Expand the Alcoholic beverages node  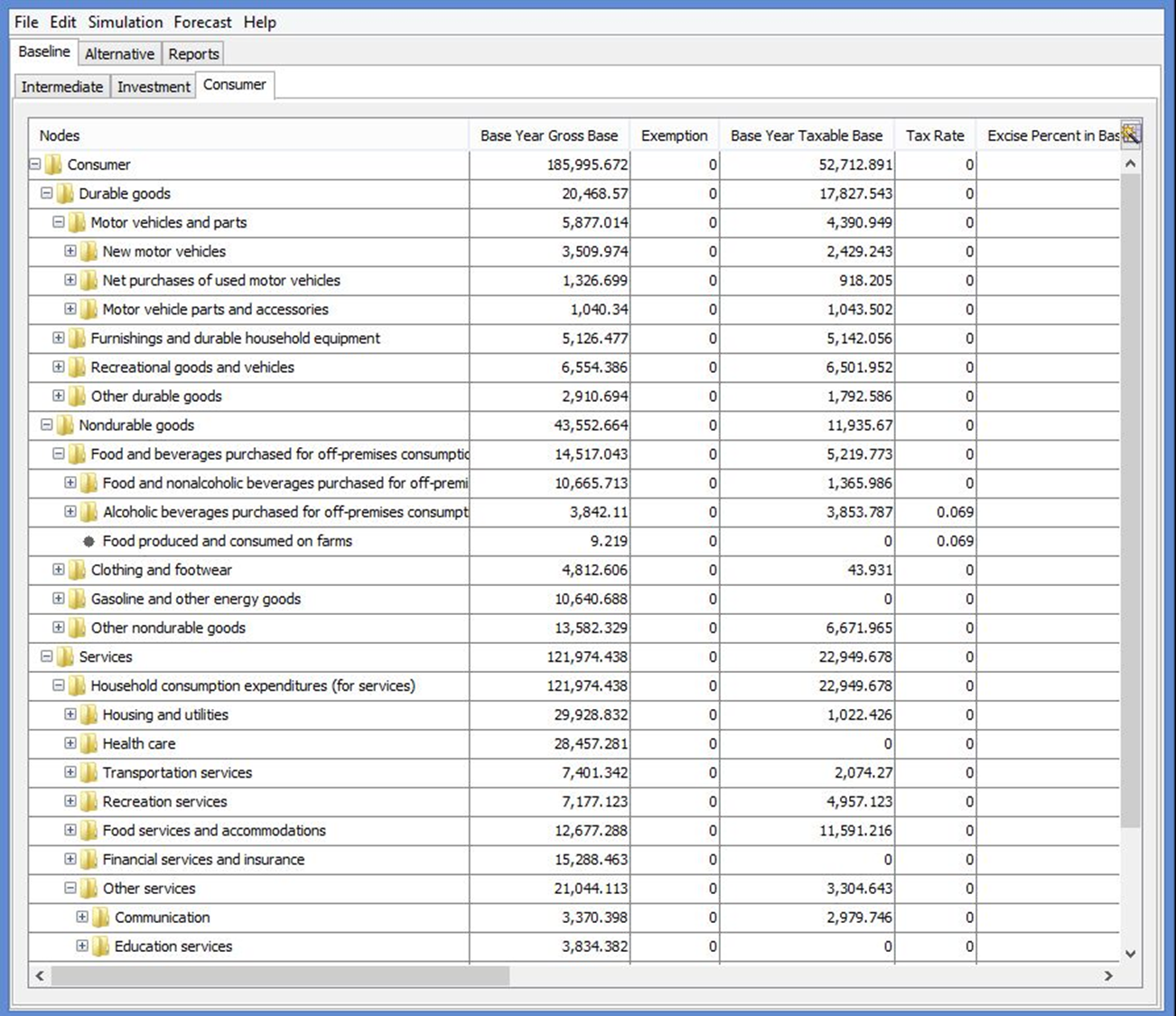click(x=70, y=511)
